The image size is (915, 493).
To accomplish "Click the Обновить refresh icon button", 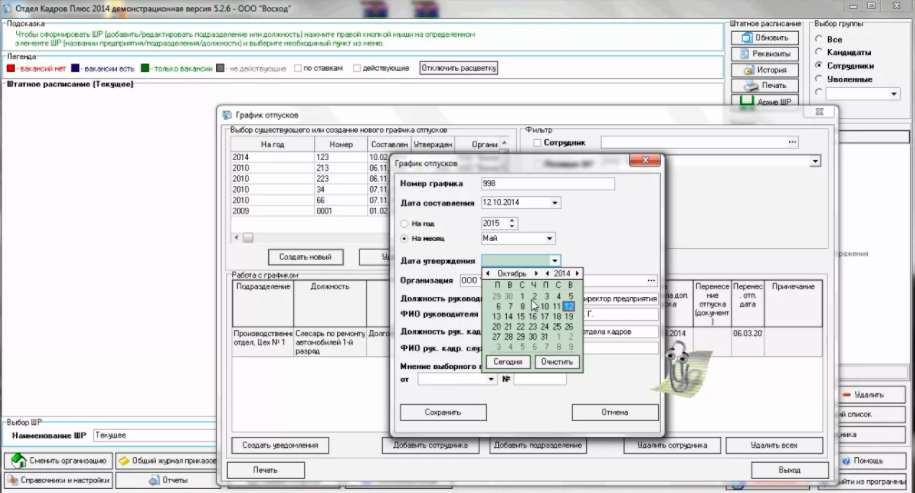I will pyautogui.click(x=764, y=37).
